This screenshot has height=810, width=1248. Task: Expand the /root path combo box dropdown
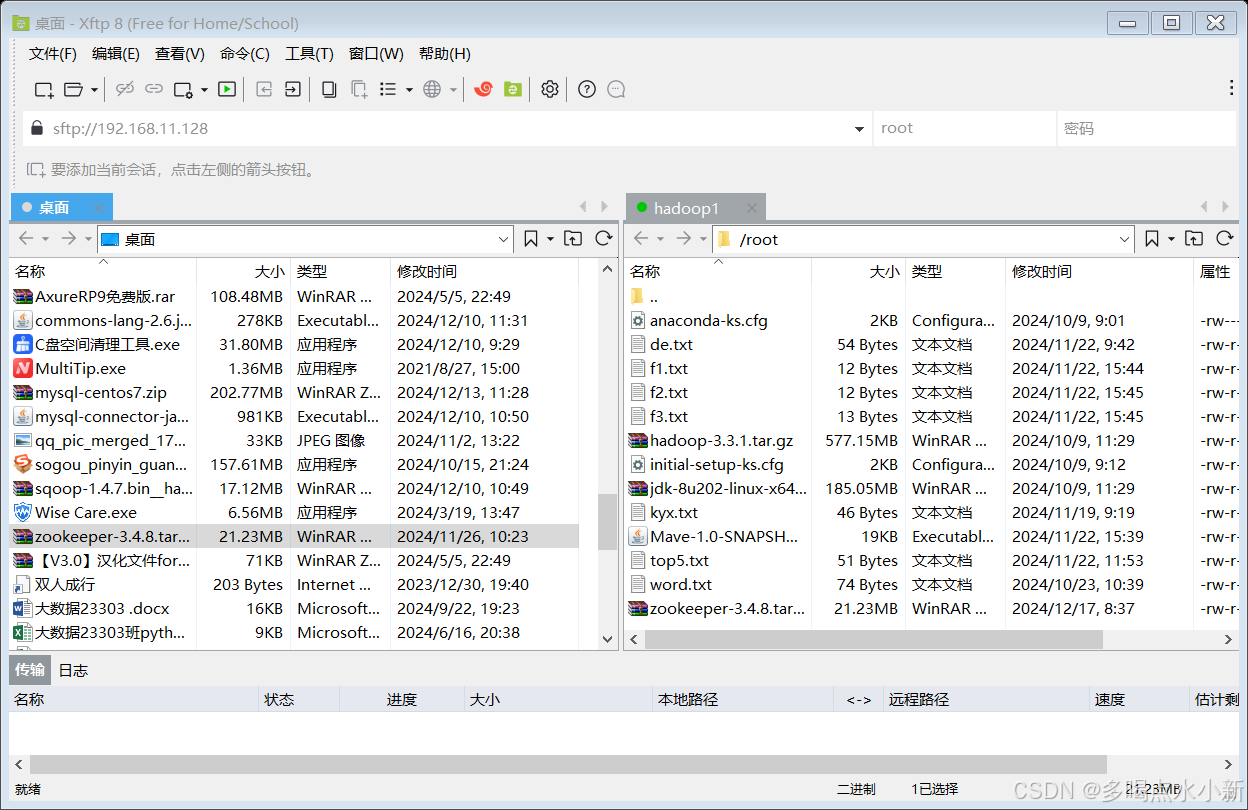(1125, 239)
